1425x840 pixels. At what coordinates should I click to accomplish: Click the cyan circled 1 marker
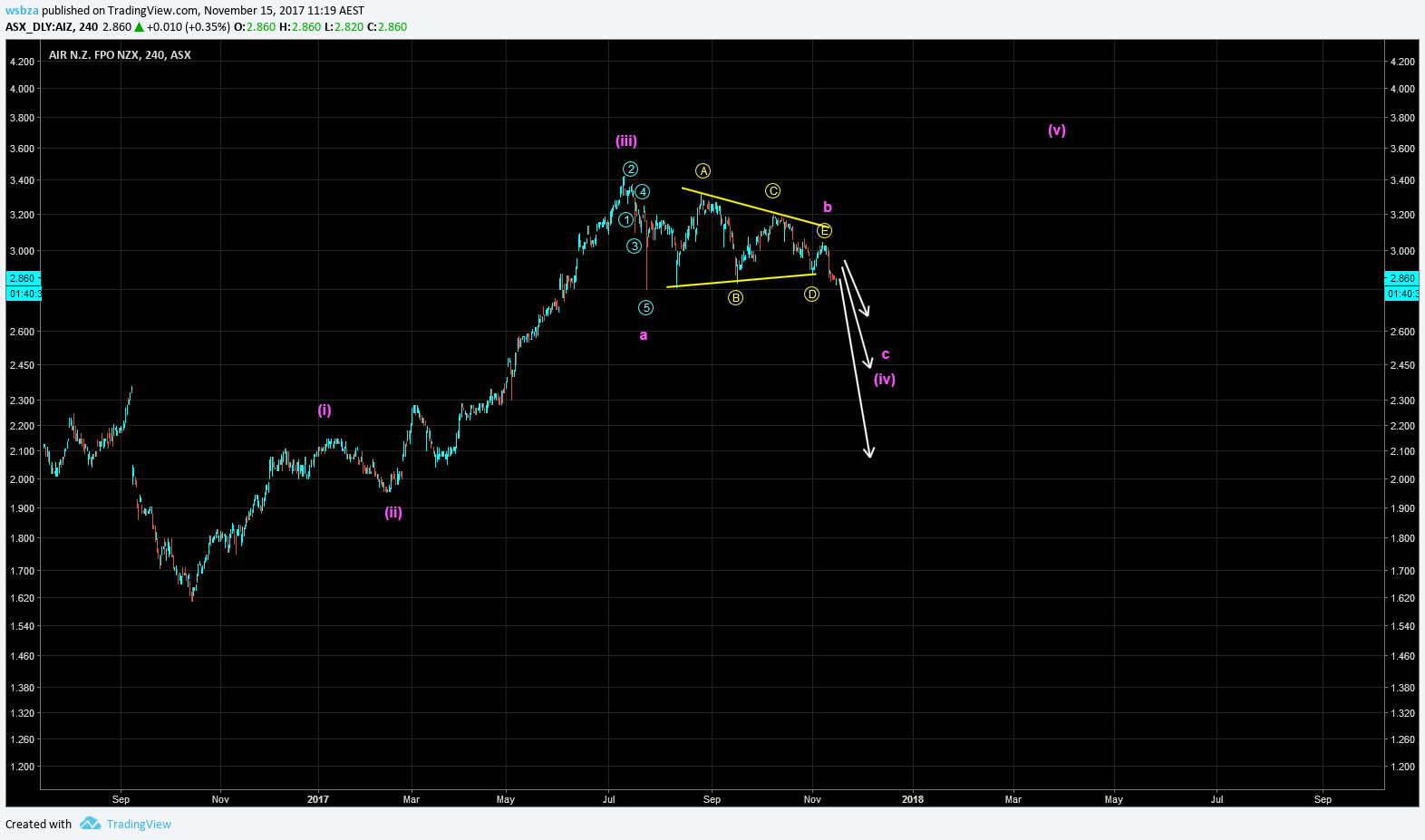point(625,220)
